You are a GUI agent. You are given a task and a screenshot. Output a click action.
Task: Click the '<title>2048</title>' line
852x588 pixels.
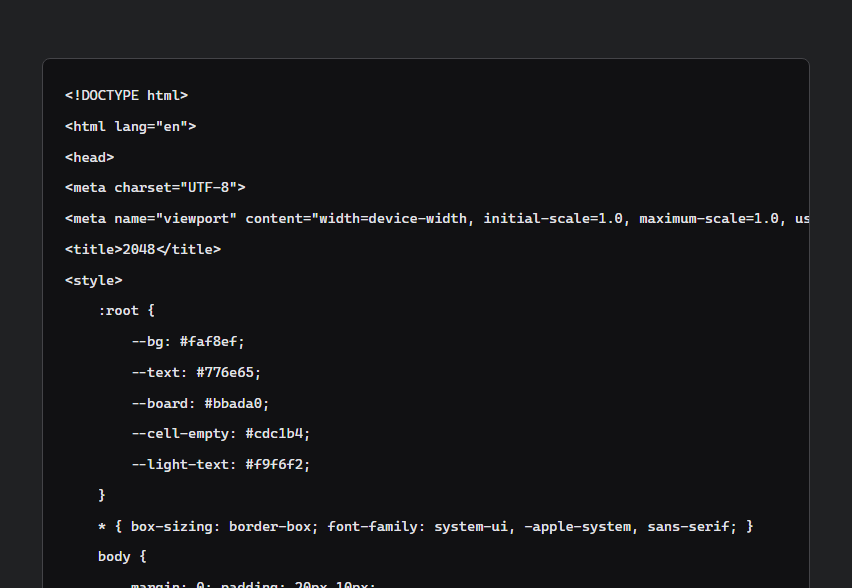143,249
